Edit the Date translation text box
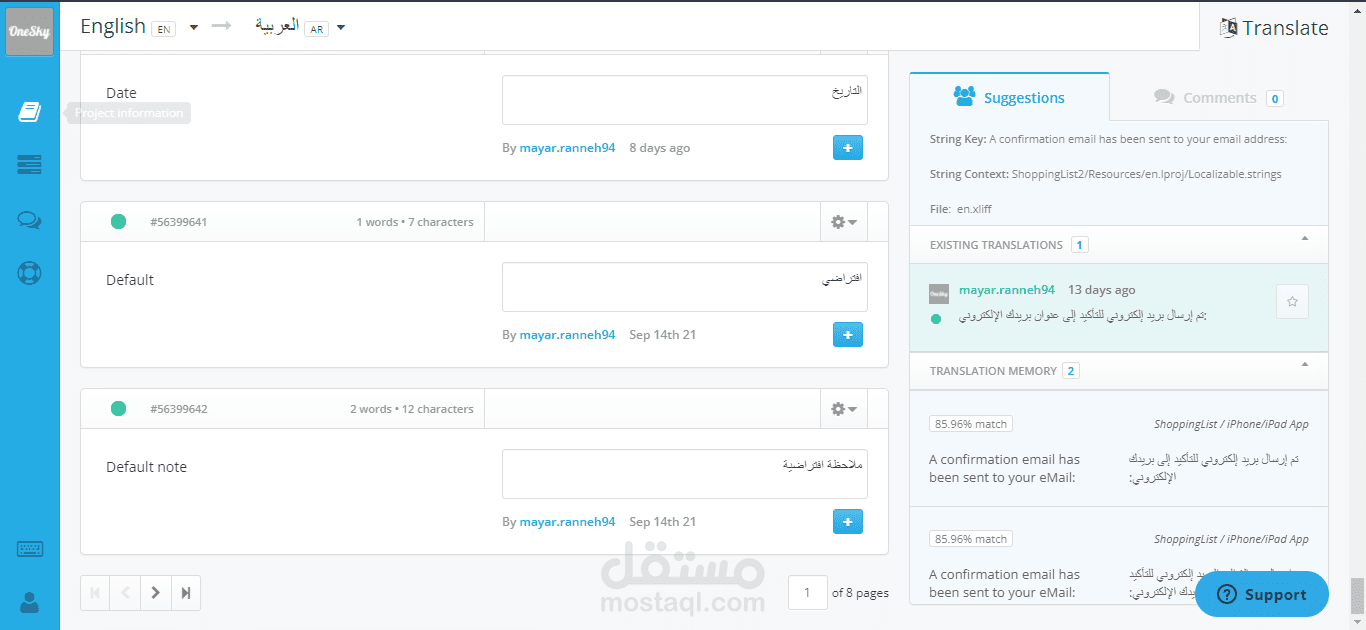1366x630 pixels. [x=684, y=100]
